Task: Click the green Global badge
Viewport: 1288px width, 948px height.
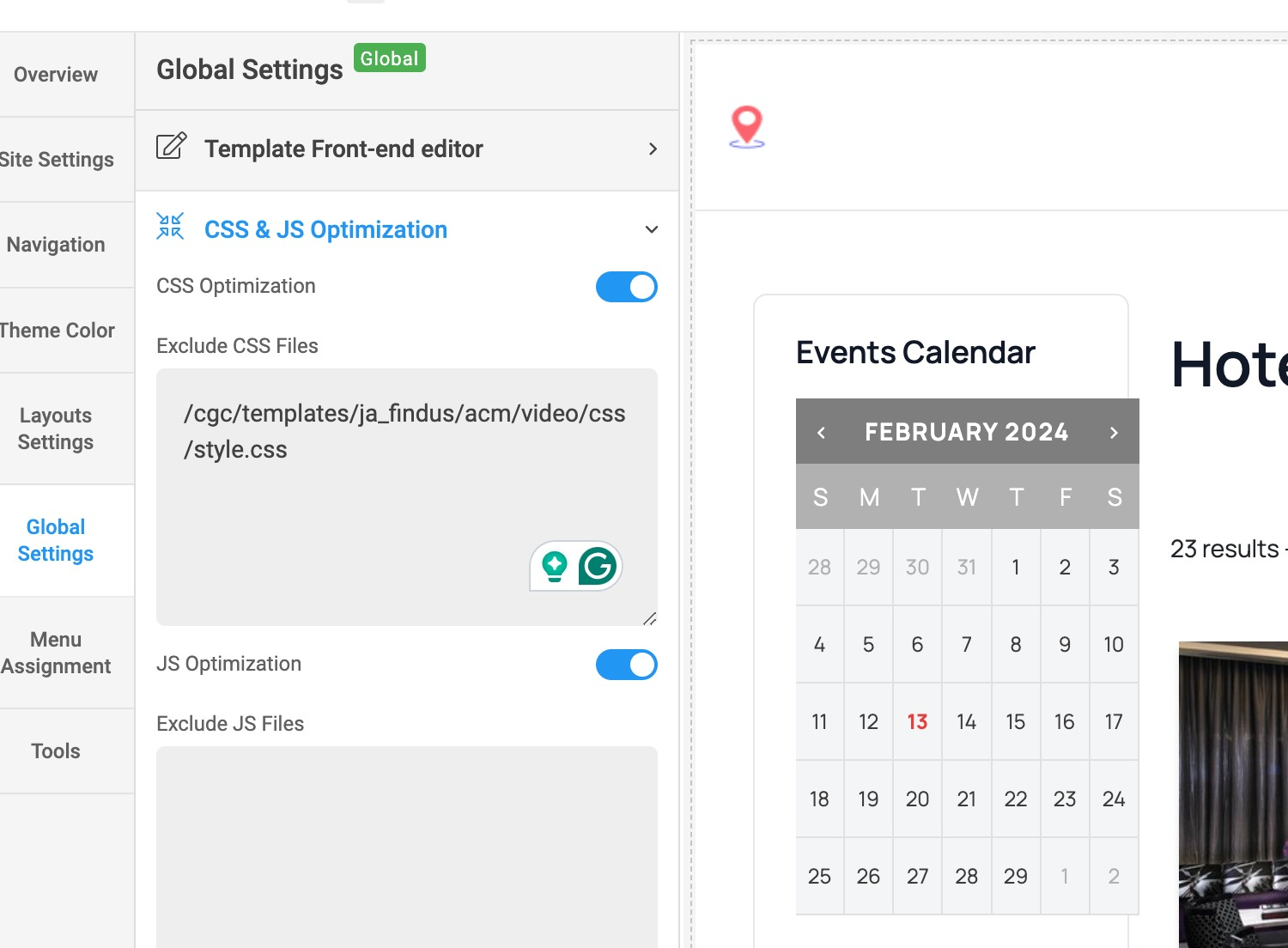Action: (390, 58)
